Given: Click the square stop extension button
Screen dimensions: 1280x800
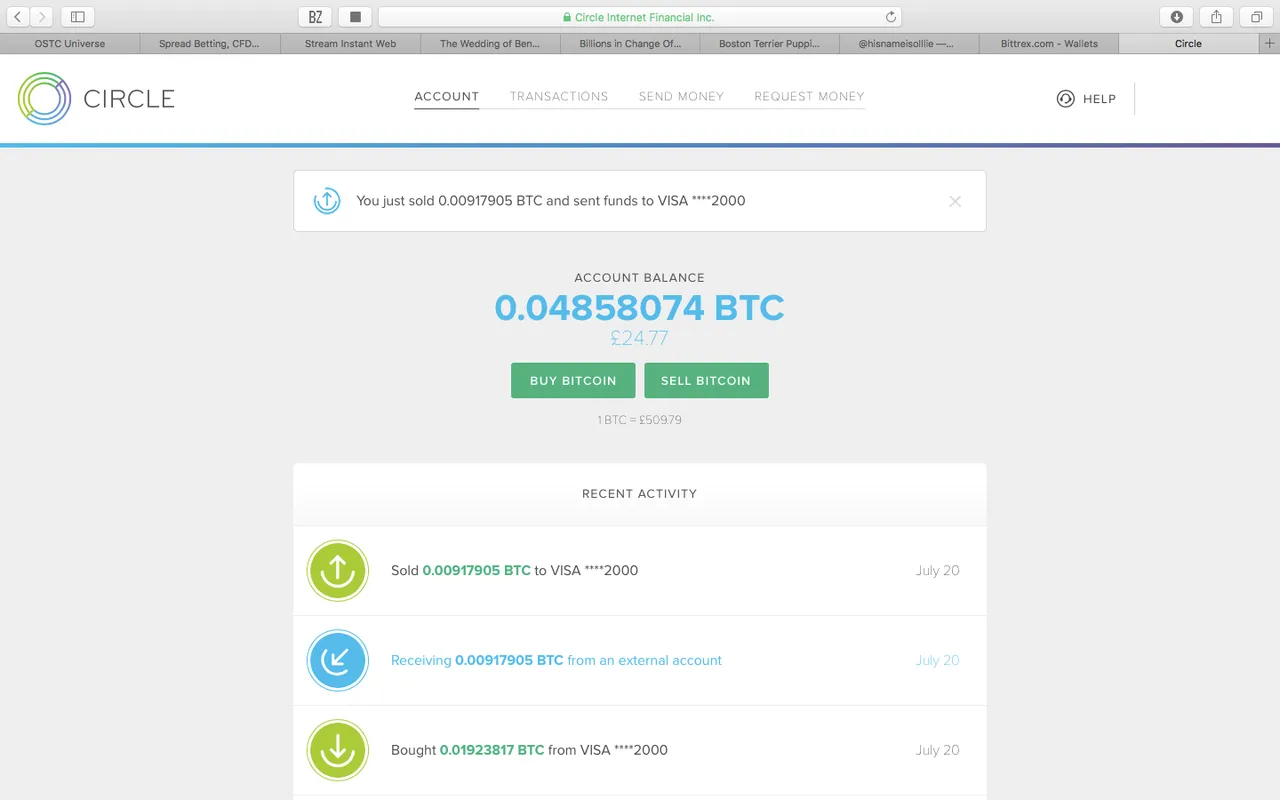Looking at the screenshot, I should (x=355, y=17).
